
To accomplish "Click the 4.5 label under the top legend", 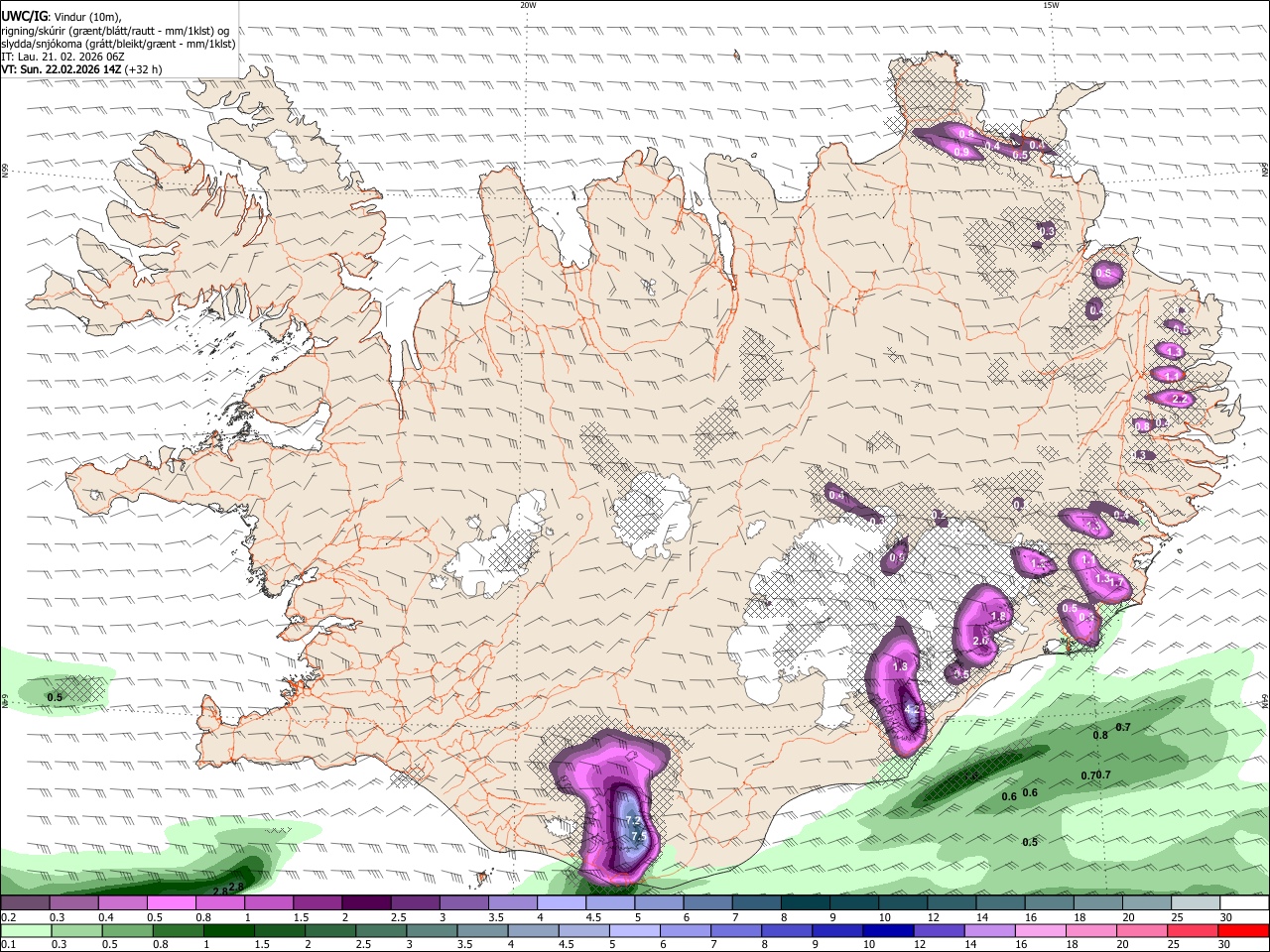I will click(593, 917).
